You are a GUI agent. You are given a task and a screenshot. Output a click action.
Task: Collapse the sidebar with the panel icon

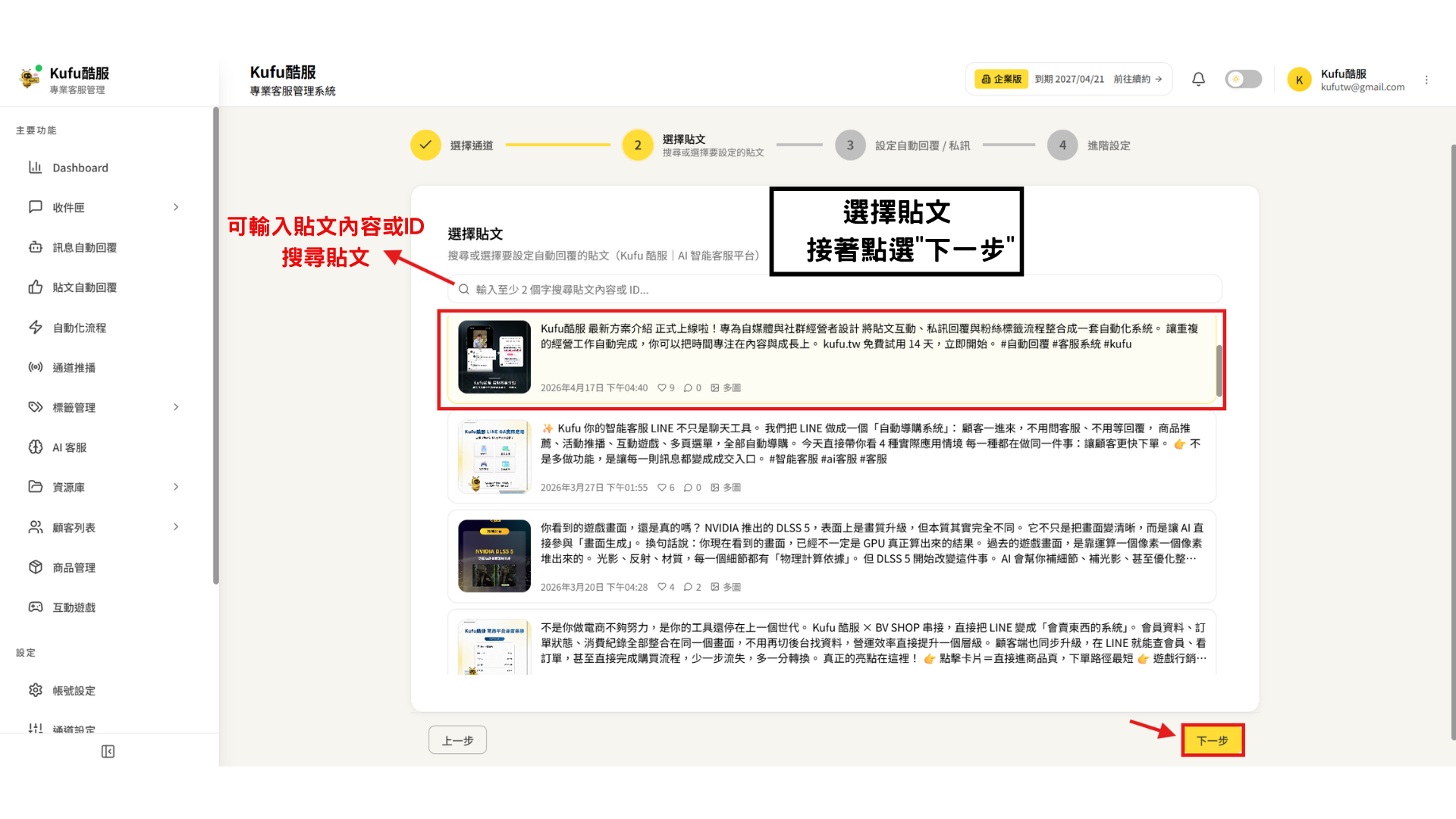coord(108,752)
